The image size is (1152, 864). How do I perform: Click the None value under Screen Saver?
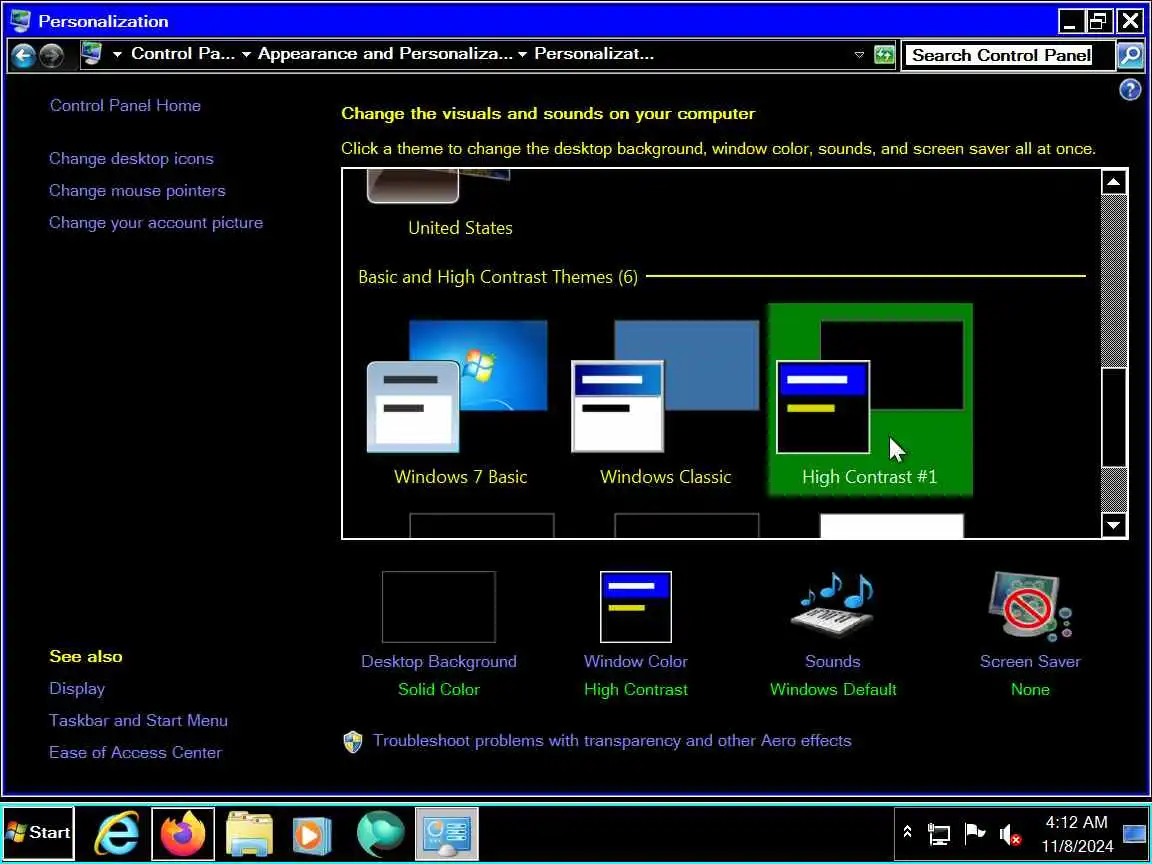click(1030, 689)
